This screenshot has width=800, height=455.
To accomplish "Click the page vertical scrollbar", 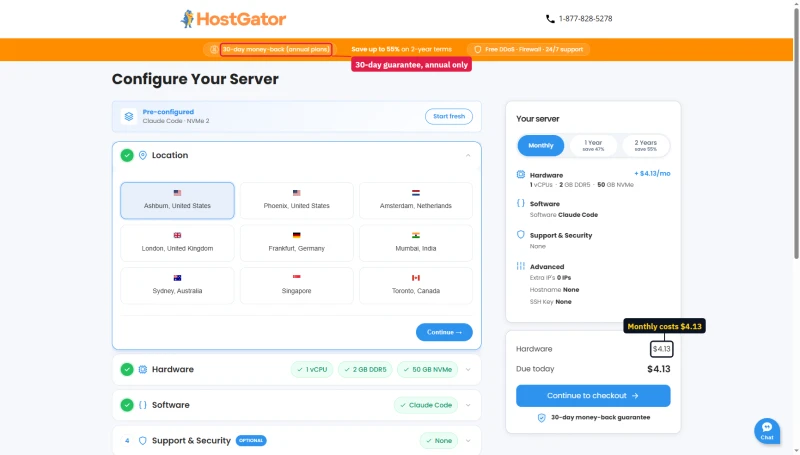I will [x=796, y=132].
